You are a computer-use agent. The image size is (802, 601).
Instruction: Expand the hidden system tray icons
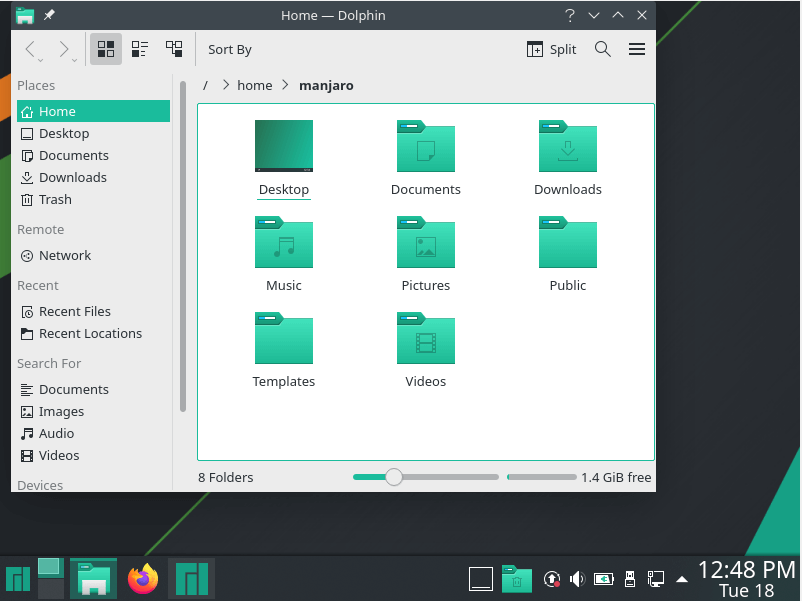pyautogui.click(x=682, y=578)
